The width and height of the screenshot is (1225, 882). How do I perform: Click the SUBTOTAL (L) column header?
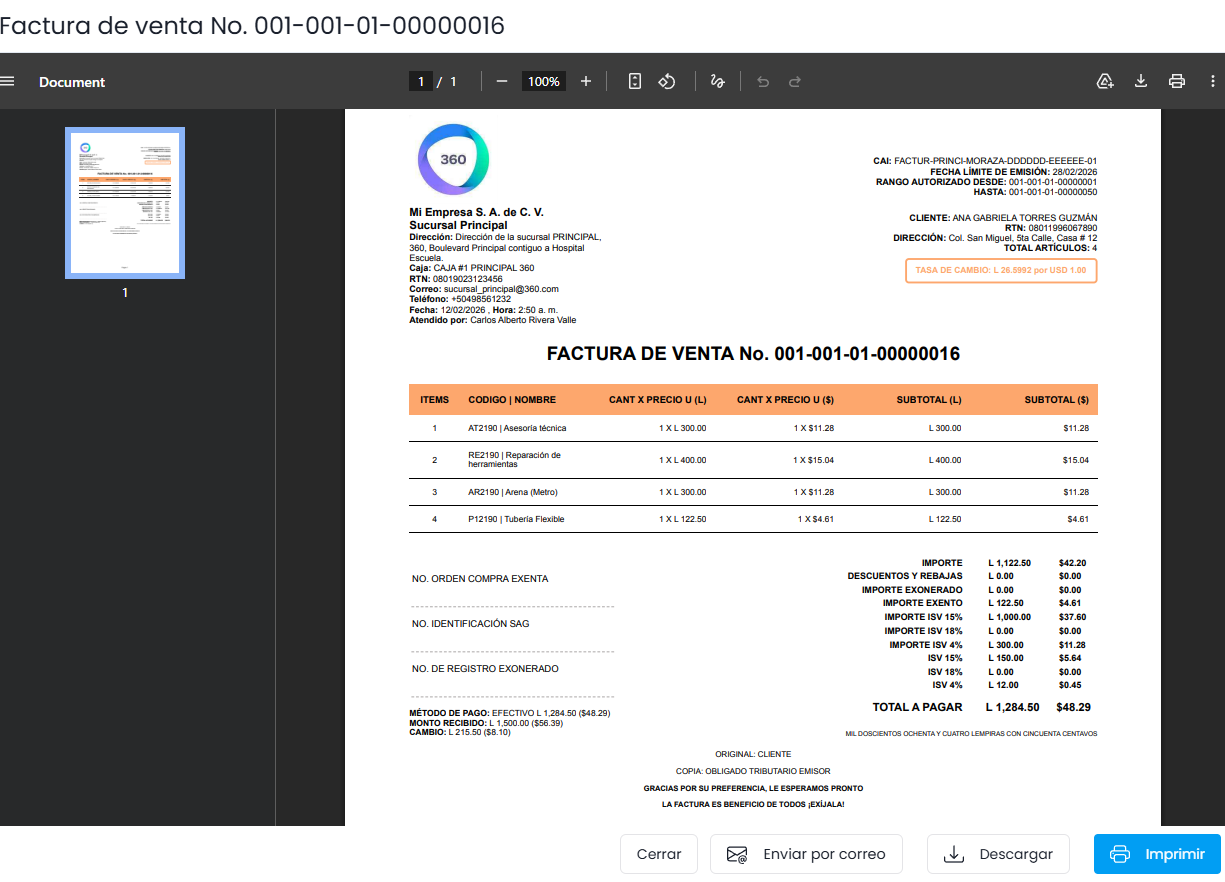pos(929,400)
